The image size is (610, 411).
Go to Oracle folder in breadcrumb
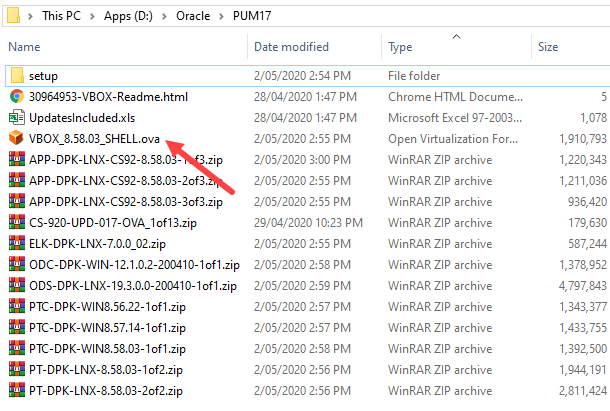(x=193, y=16)
